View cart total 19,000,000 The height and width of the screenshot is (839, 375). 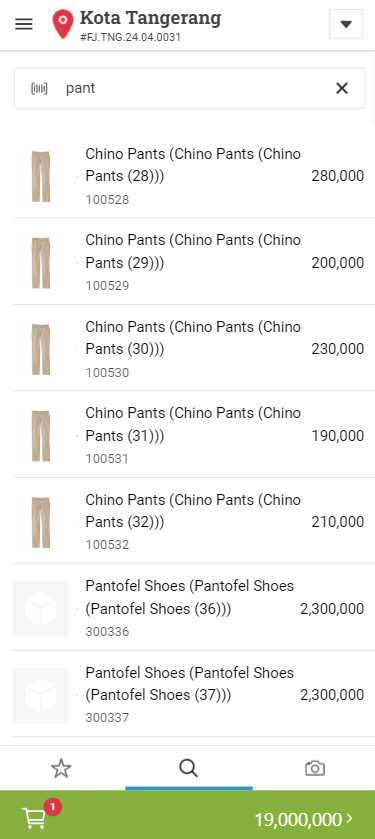(x=298, y=819)
